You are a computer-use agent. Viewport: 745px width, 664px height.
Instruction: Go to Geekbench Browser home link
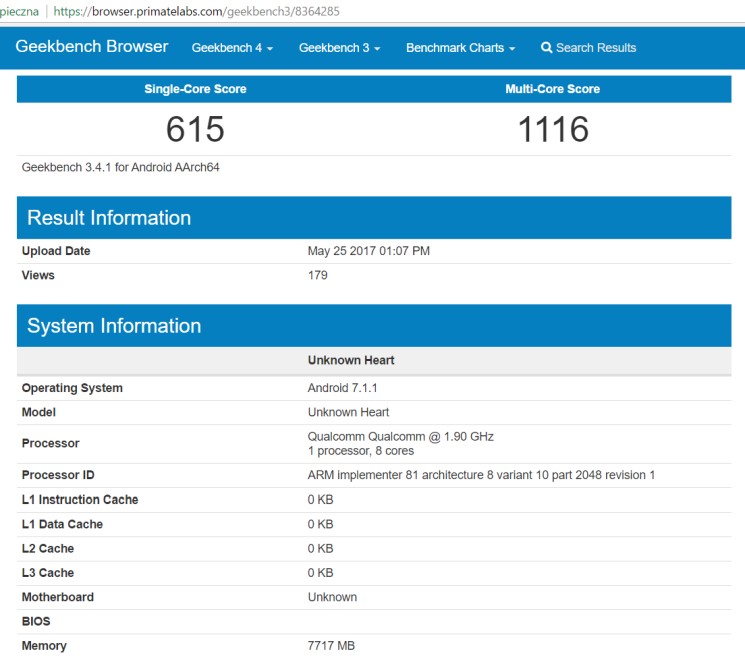point(92,47)
